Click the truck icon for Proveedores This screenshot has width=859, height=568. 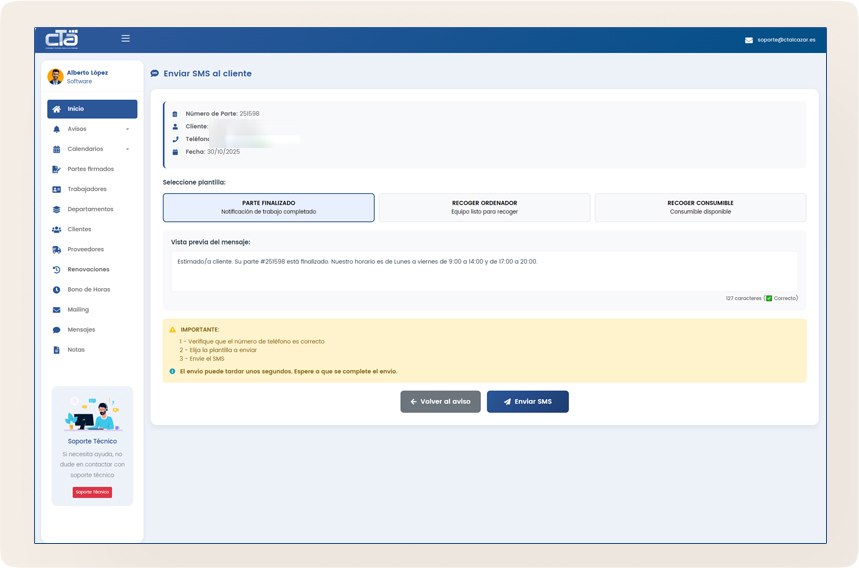coord(56,250)
